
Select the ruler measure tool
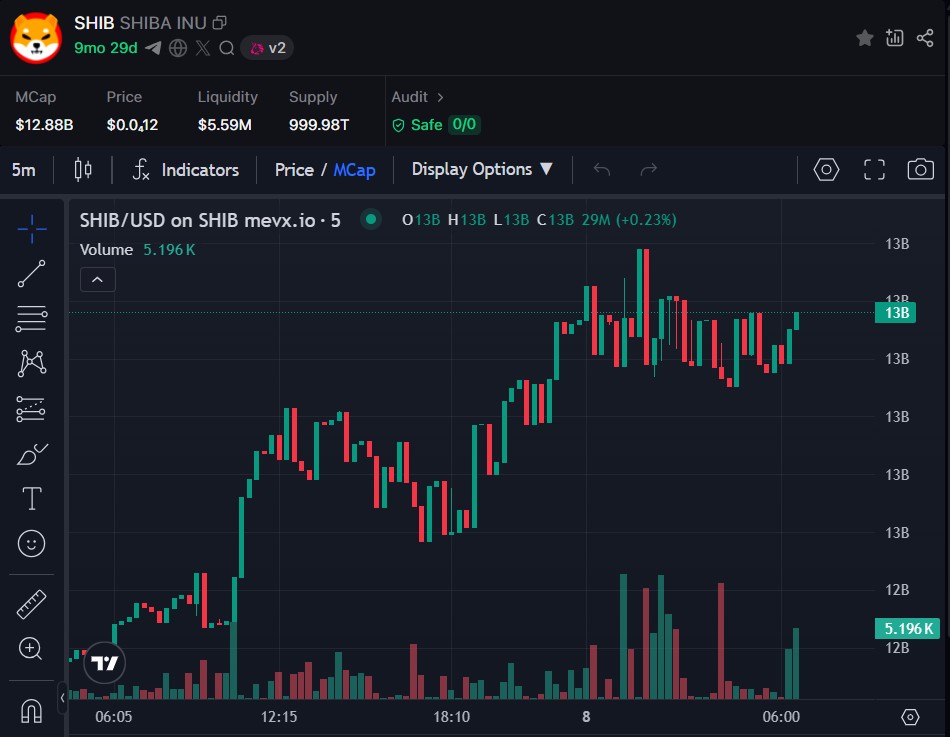[x=32, y=604]
